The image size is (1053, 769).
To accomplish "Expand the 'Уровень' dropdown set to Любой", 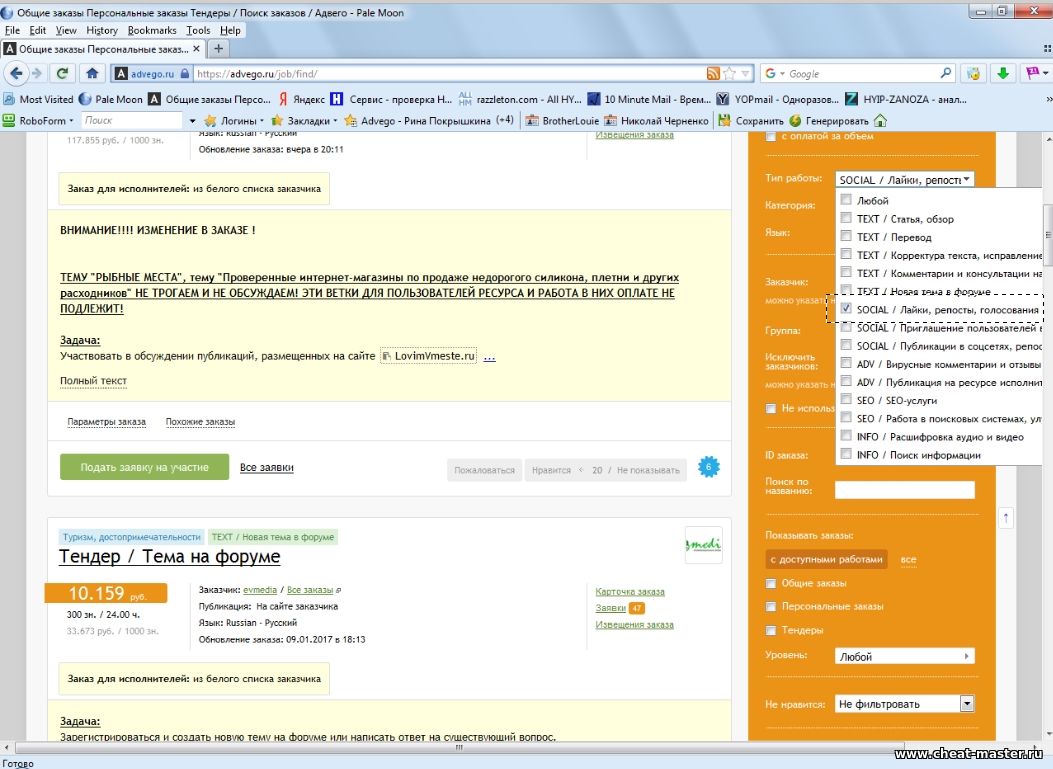I will [x=904, y=657].
